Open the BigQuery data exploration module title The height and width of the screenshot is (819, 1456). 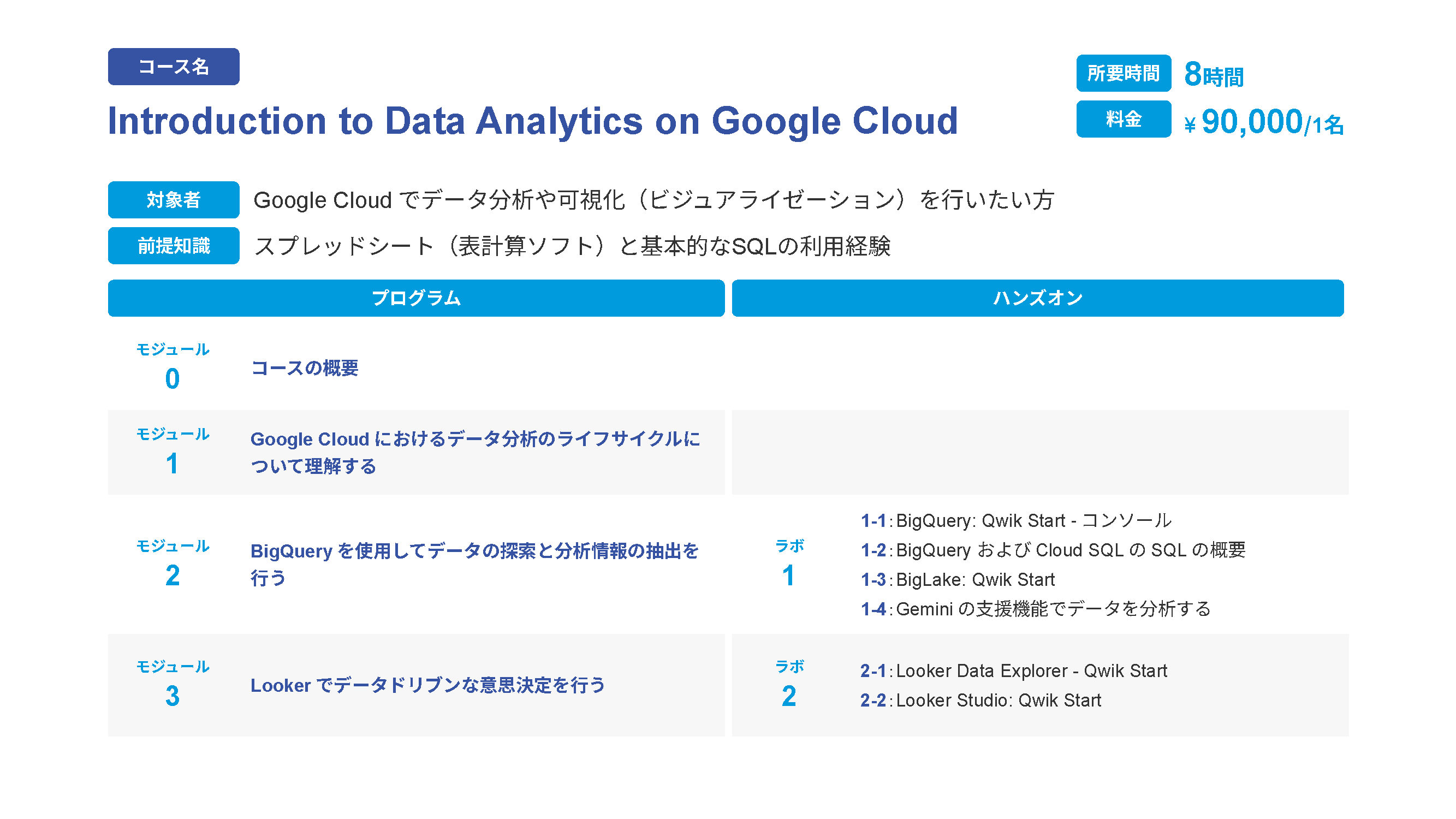(474, 563)
